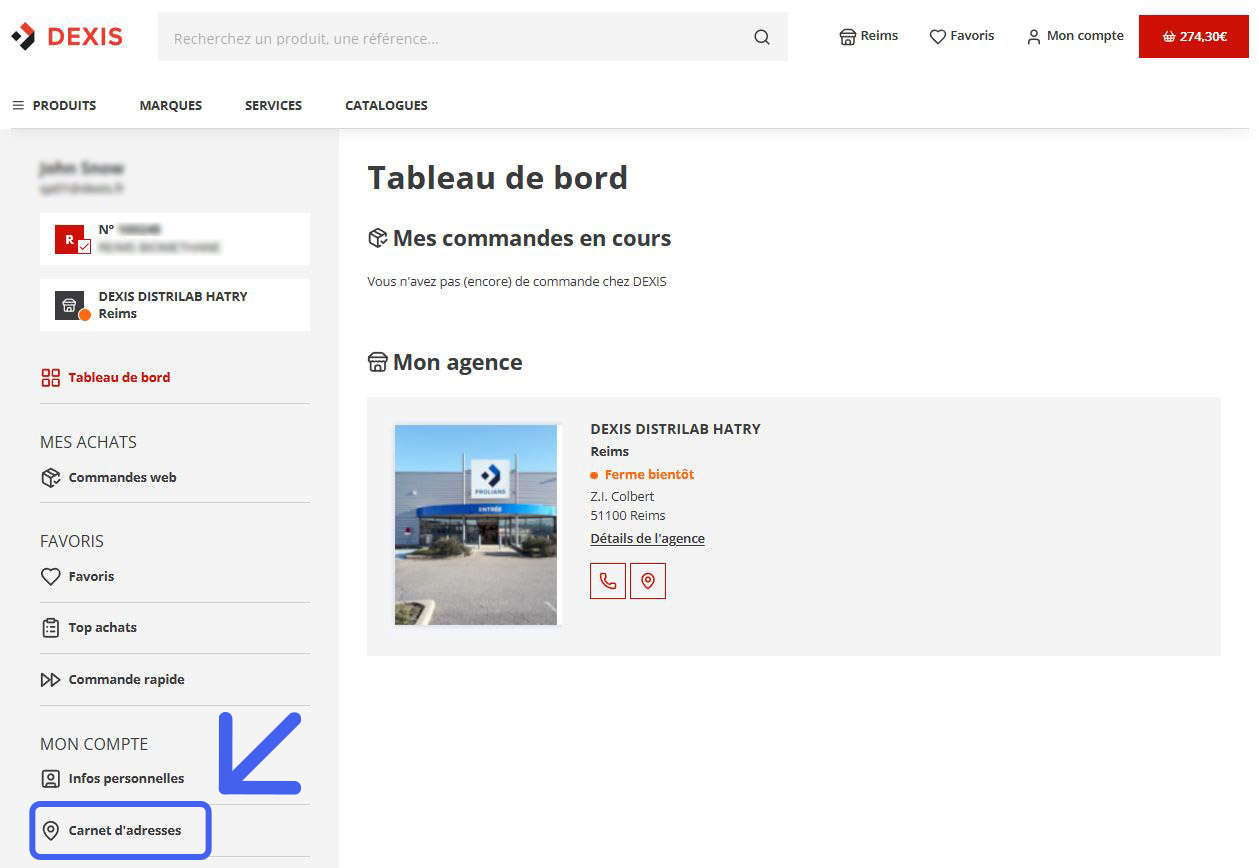The width and height of the screenshot is (1259, 868).
Task: Select the red R account card
Action: pos(175,239)
